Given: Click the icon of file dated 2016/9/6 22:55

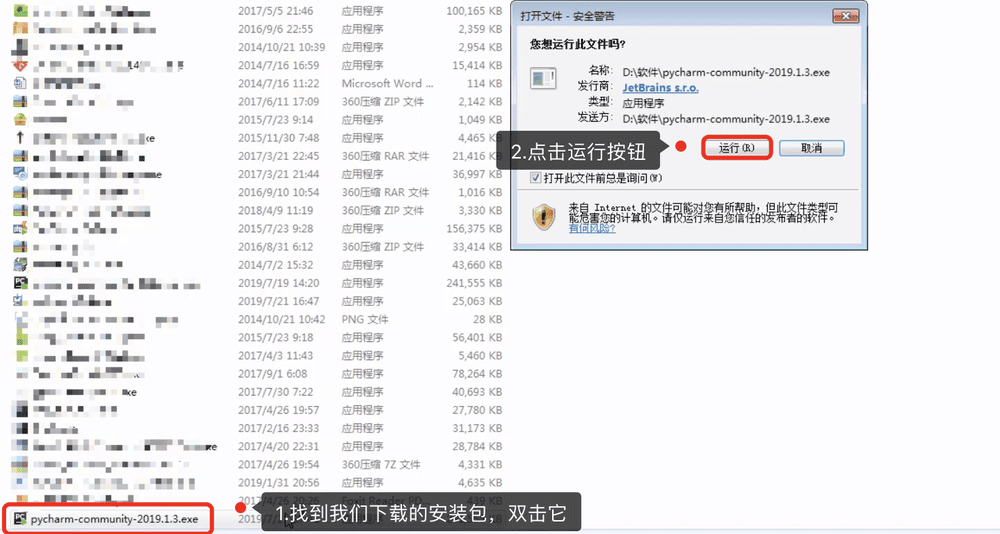Looking at the screenshot, I should click(x=20, y=29).
